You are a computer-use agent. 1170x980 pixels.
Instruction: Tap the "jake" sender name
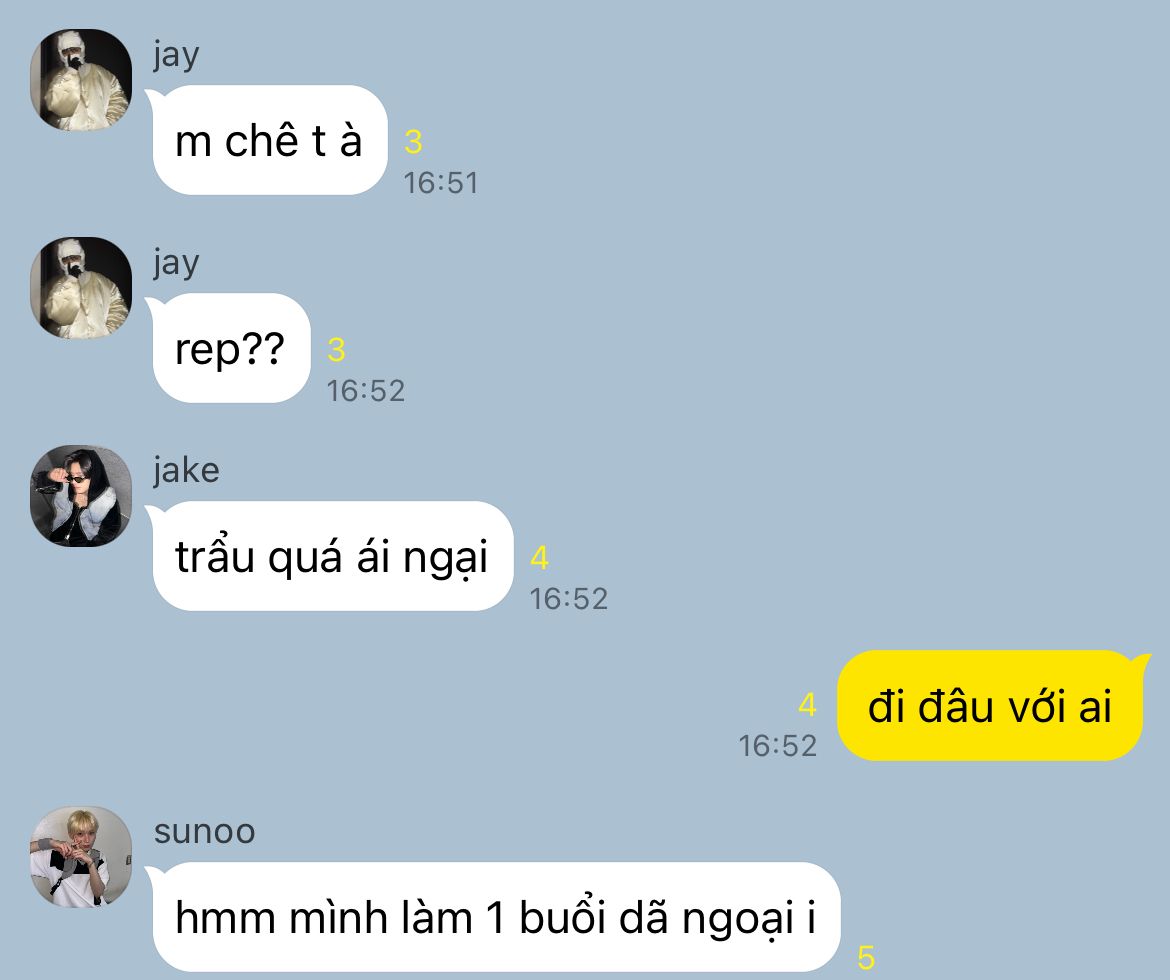187,470
